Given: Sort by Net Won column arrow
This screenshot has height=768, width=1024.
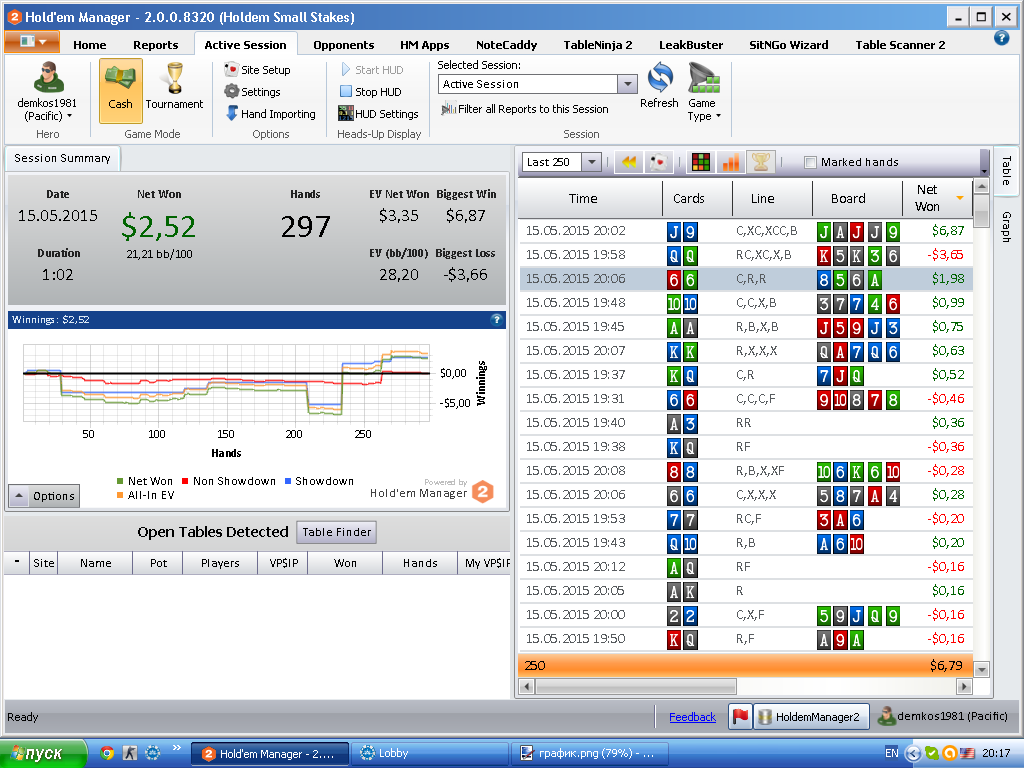Looking at the screenshot, I should pyautogui.click(x=959, y=198).
